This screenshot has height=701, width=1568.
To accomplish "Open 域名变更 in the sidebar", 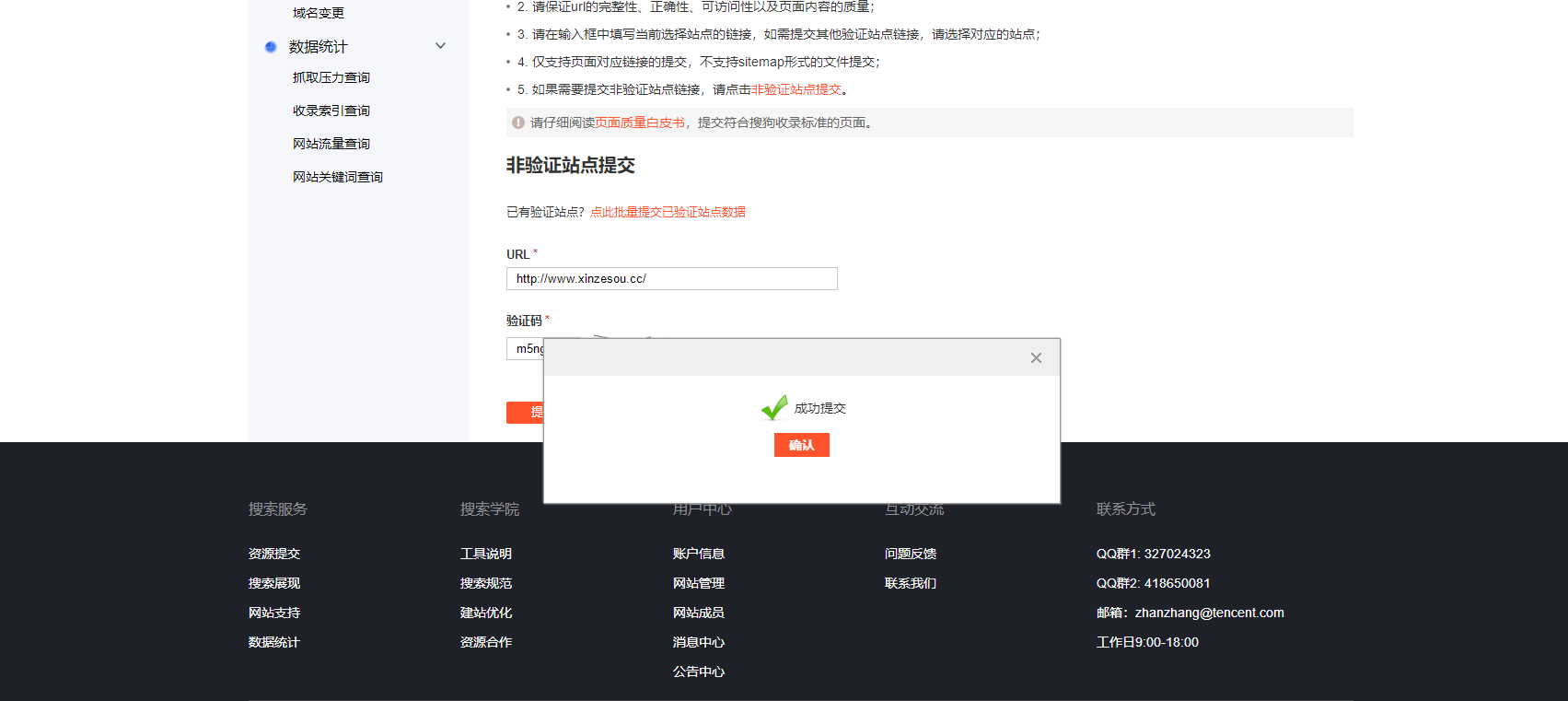I will point(319,13).
